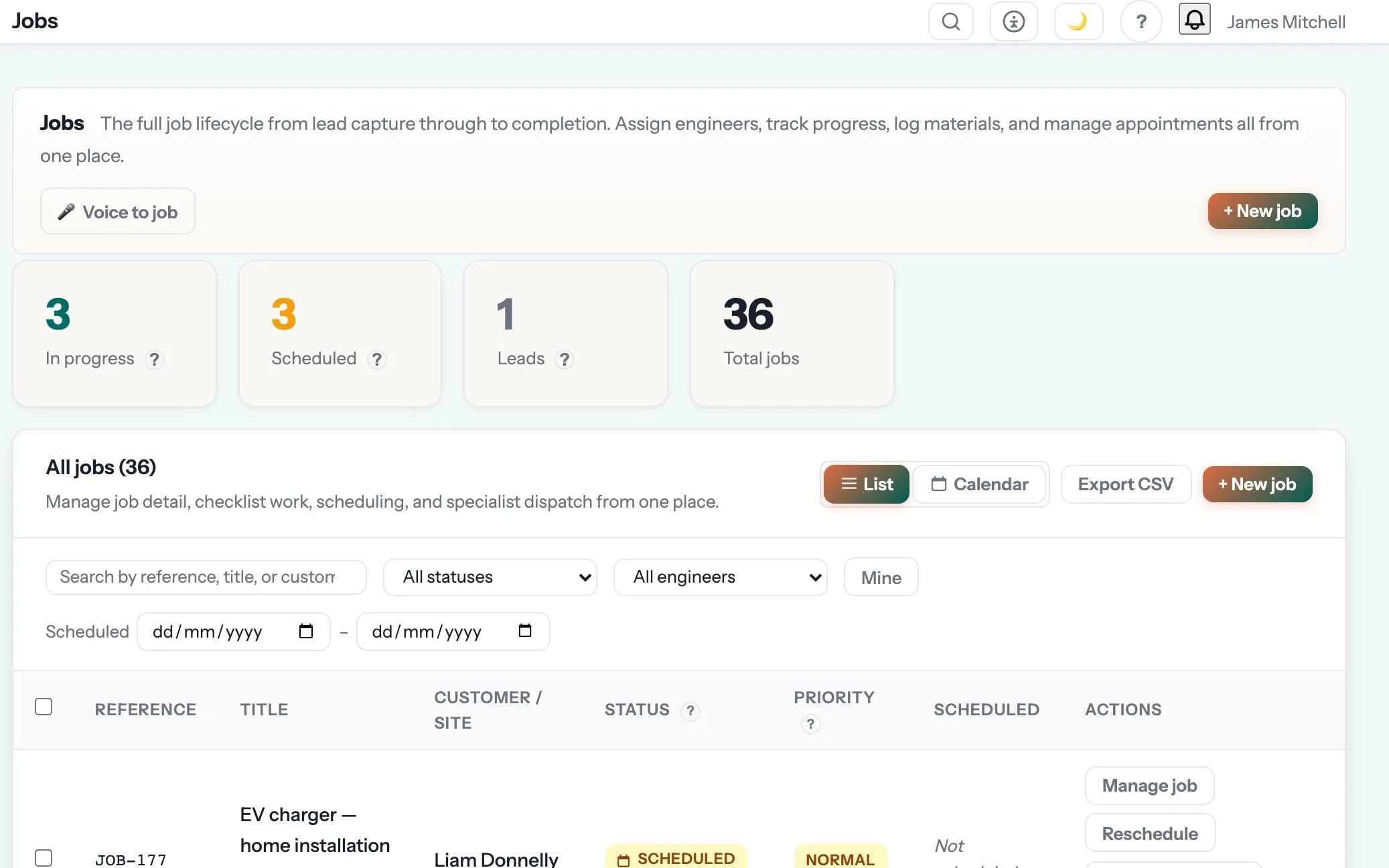The height and width of the screenshot is (868, 1389).
Task: Start Voice to job recording
Action: point(118,212)
